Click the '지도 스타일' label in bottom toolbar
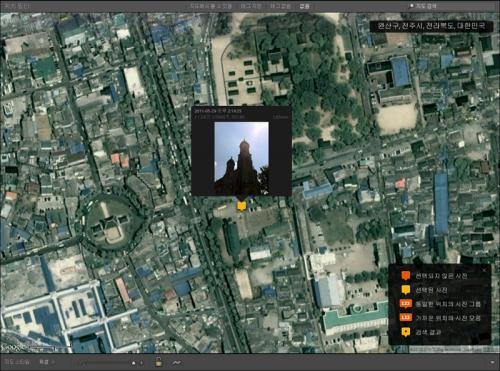The width and height of the screenshot is (500, 371). click(17, 362)
